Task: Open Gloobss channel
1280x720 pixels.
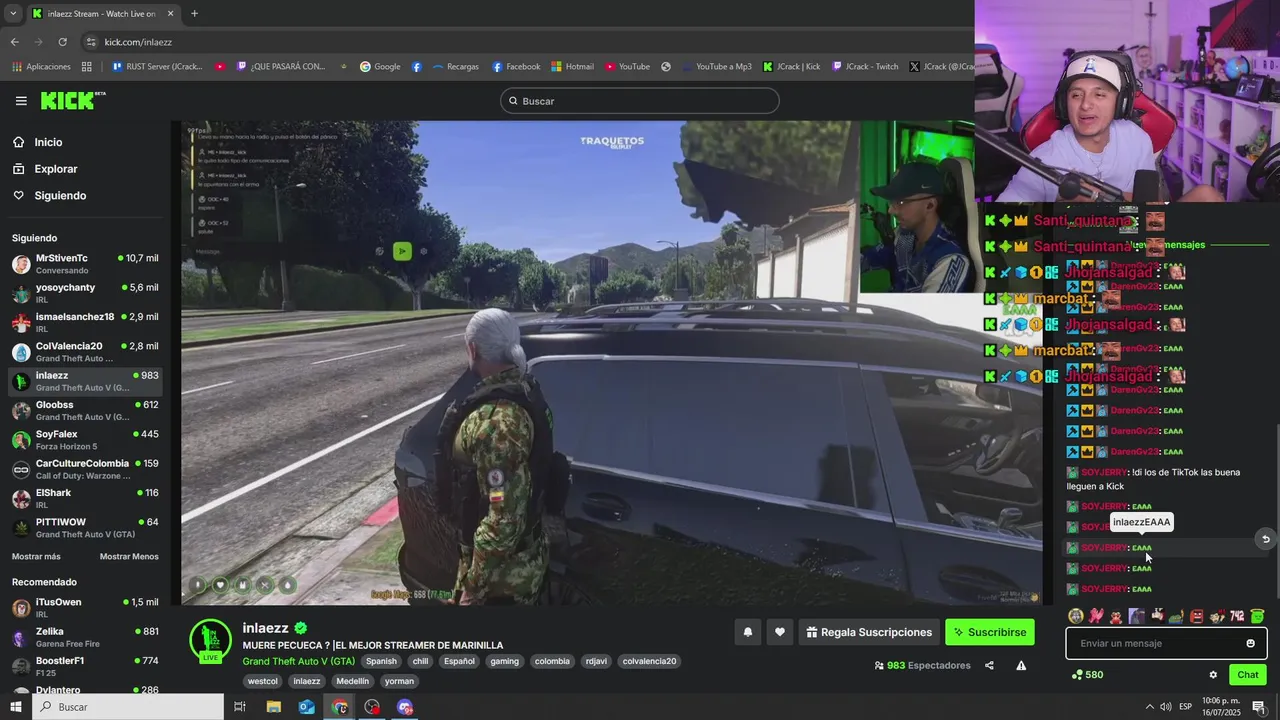Action: [85, 410]
